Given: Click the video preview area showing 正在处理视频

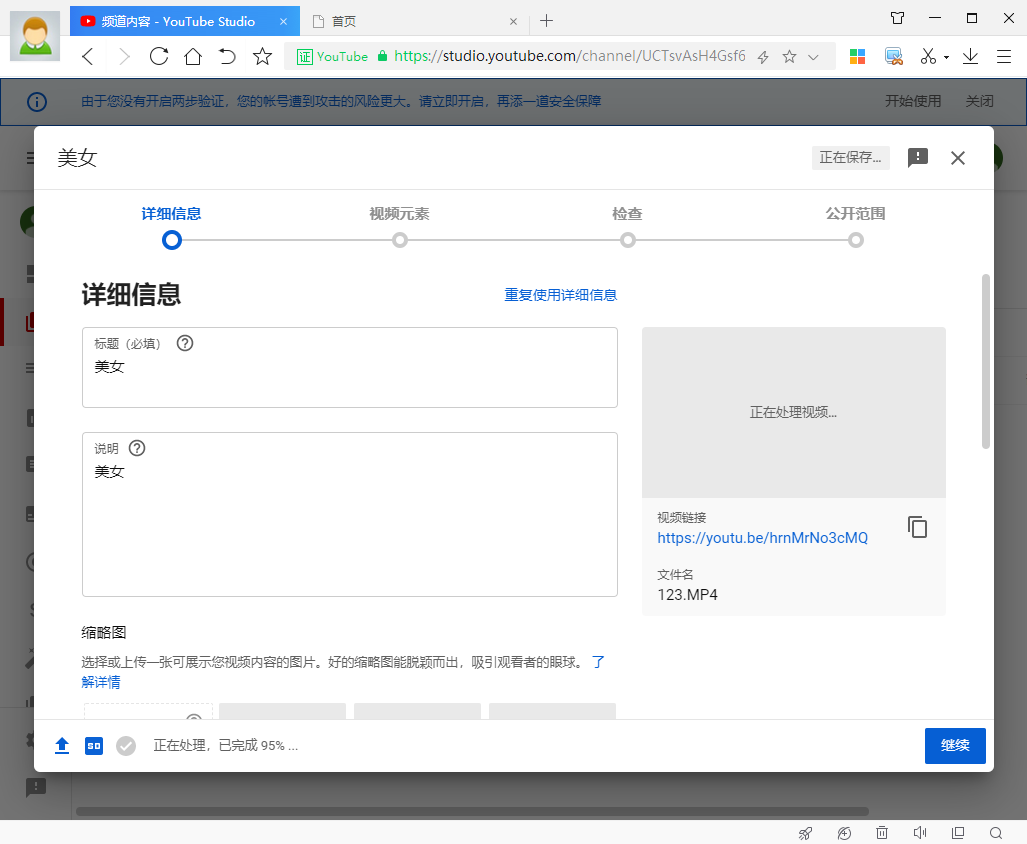Looking at the screenshot, I should [x=794, y=413].
